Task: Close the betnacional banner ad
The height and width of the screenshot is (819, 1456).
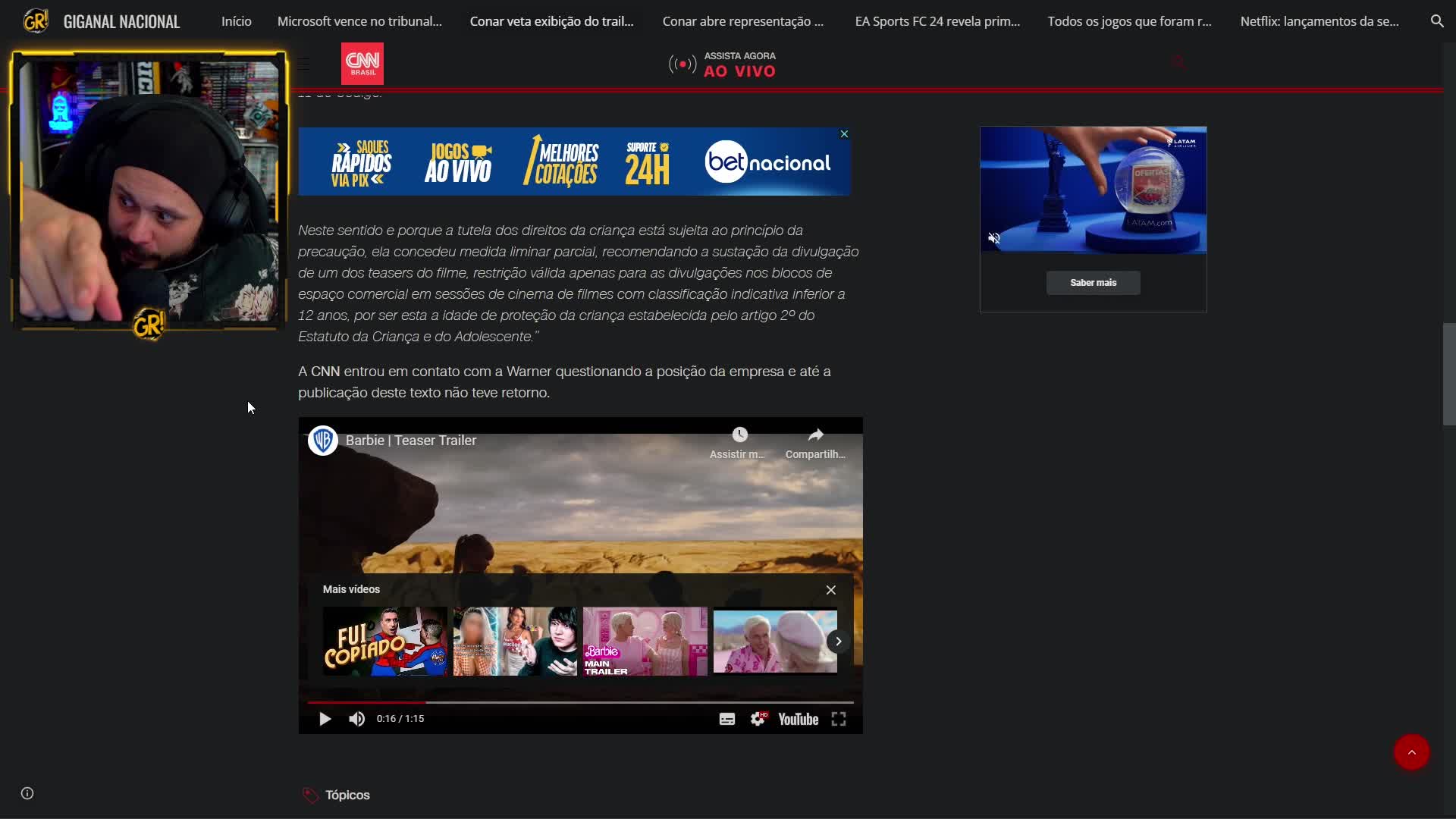Action: pos(844,134)
